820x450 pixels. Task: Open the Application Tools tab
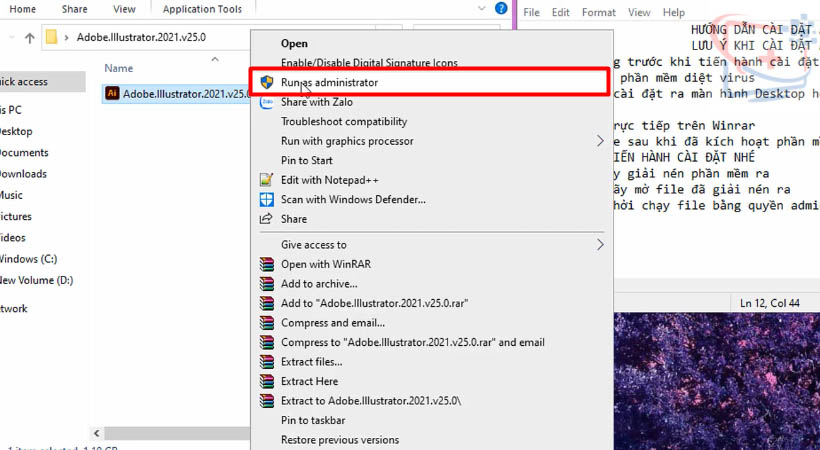coord(202,9)
